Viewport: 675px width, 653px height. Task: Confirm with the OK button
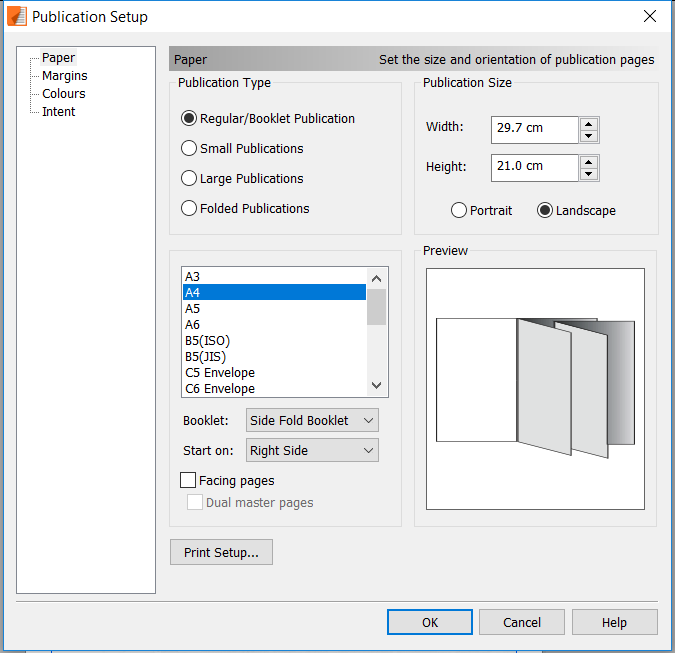[430, 622]
